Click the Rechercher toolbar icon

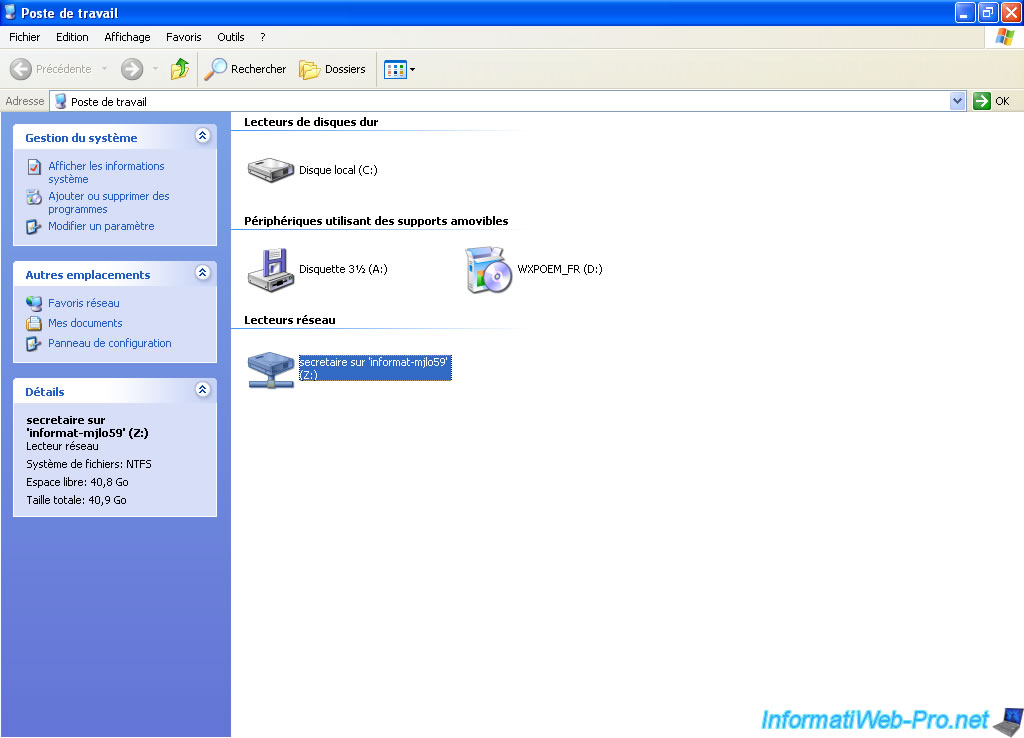(x=246, y=69)
